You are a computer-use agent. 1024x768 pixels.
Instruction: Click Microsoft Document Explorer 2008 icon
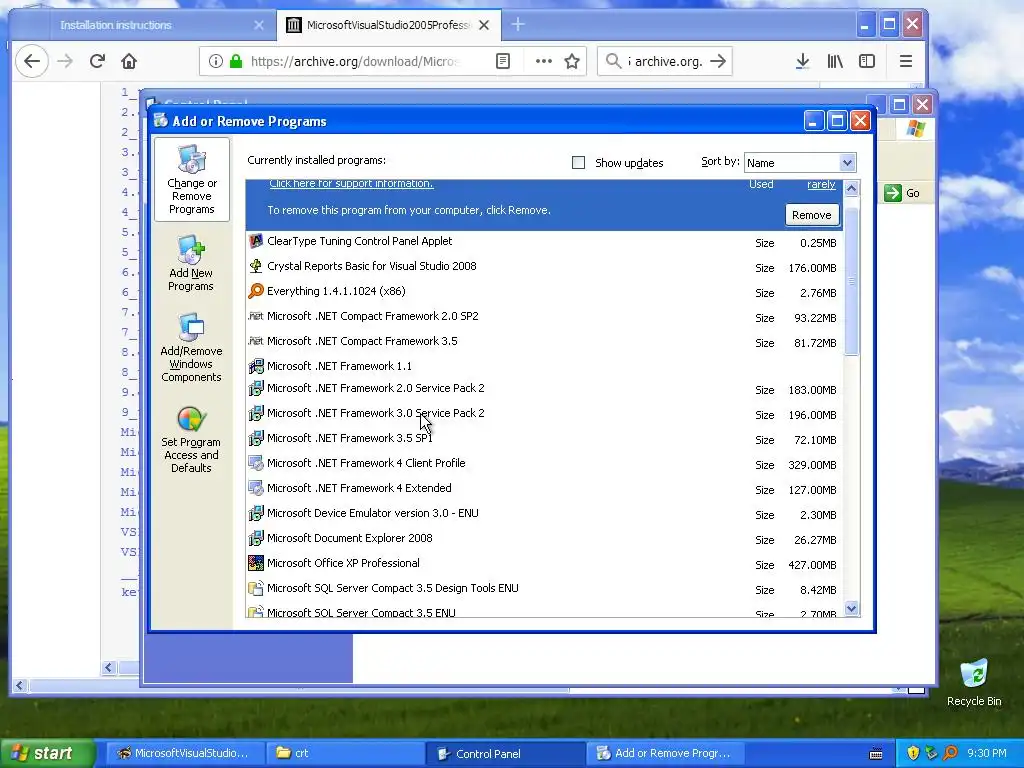pyautogui.click(x=256, y=538)
